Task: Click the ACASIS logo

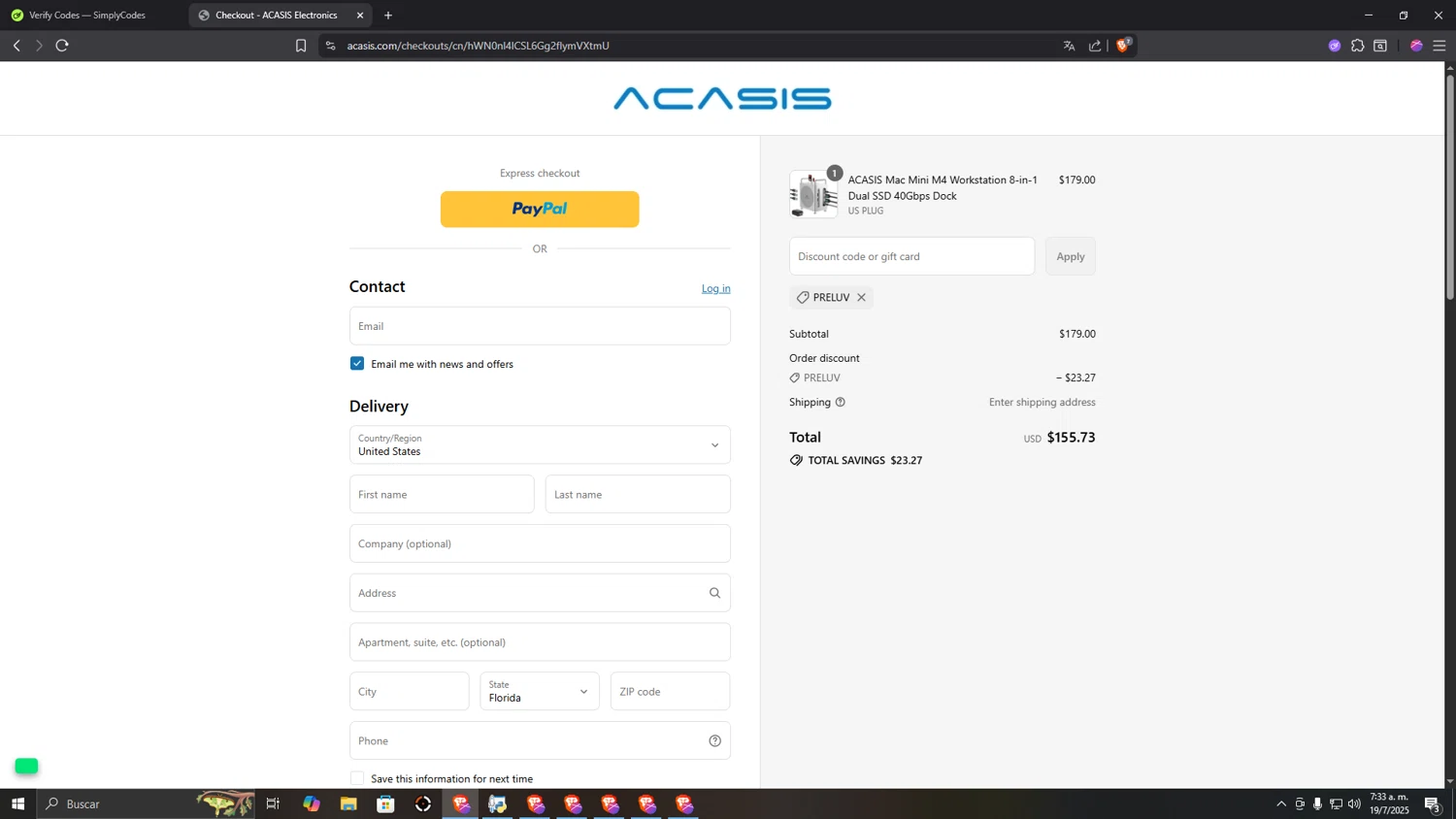Action: point(722,98)
